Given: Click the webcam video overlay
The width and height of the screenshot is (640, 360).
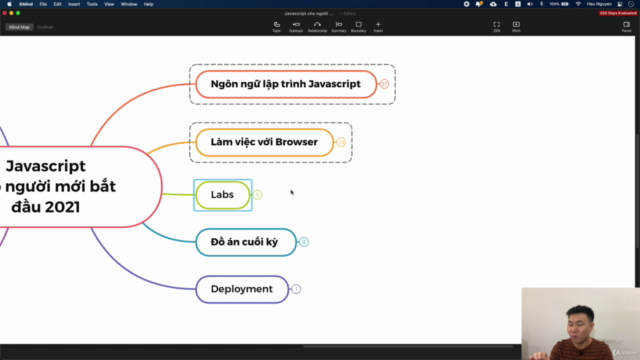Looking at the screenshot, I should [580, 324].
